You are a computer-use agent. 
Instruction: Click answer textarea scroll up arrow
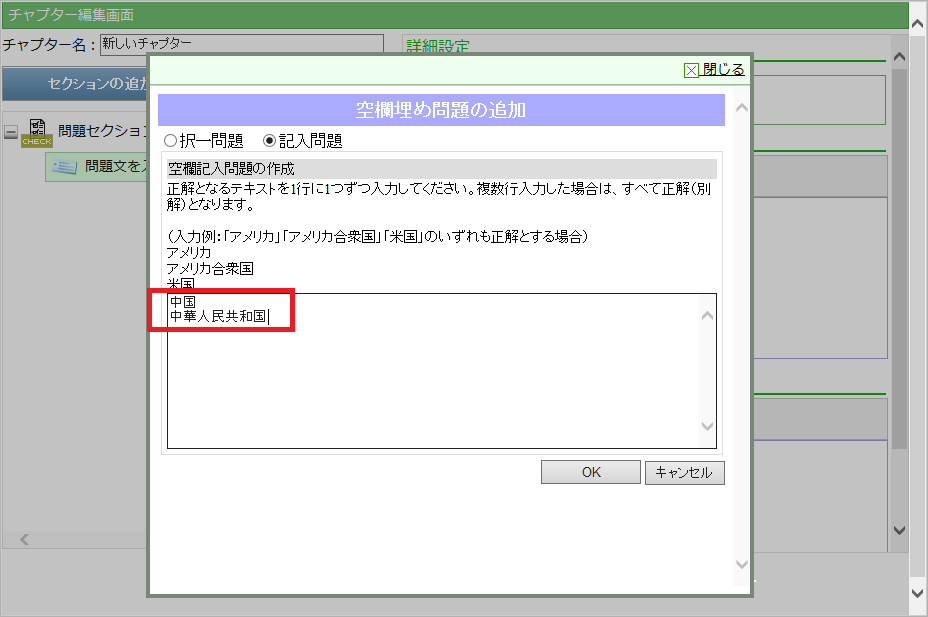[x=707, y=316]
